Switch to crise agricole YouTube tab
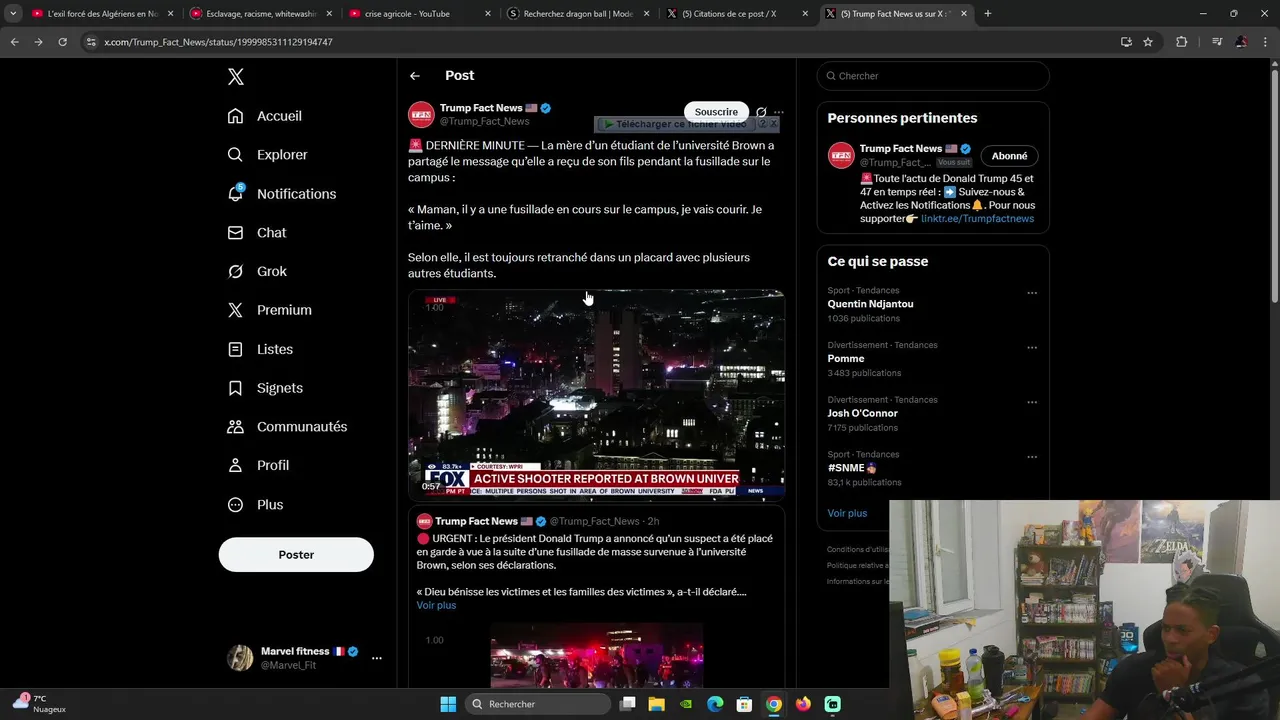Image resolution: width=1280 pixels, height=720 pixels. (x=421, y=14)
